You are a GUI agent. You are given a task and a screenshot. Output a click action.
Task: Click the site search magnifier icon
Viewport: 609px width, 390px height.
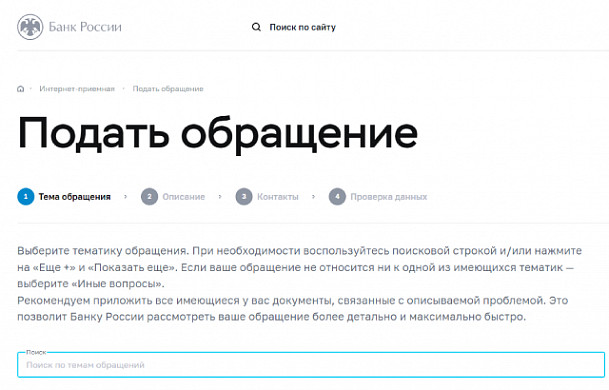[256, 27]
